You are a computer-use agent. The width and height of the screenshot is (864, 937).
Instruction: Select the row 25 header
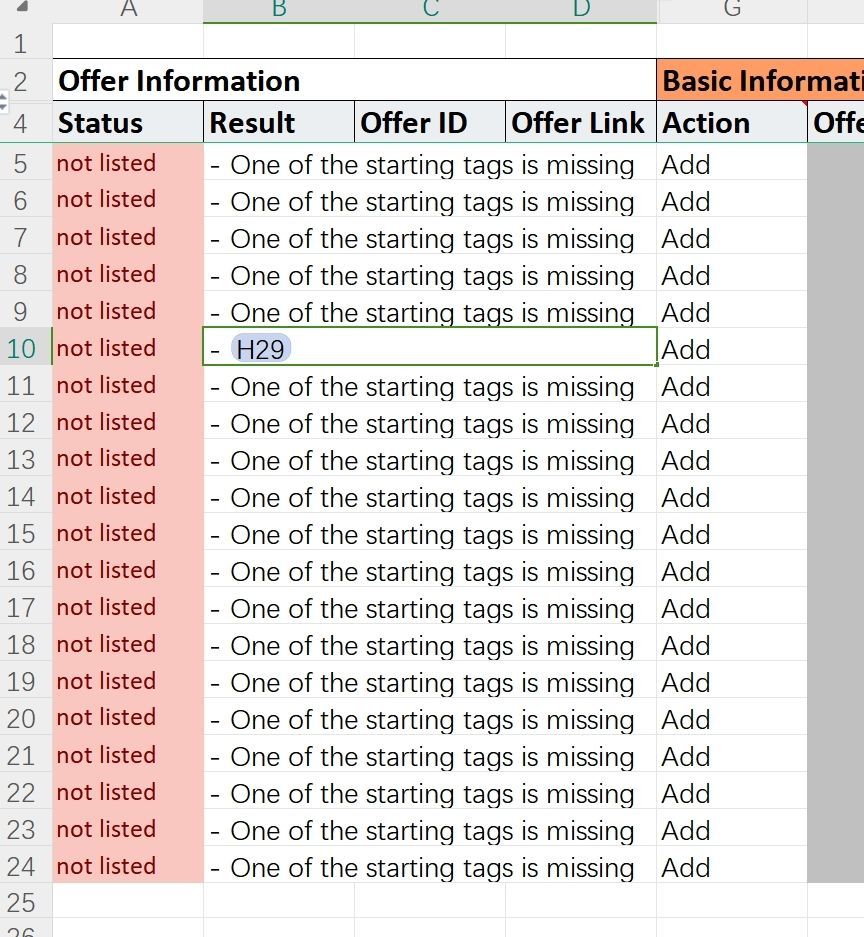(22, 903)
